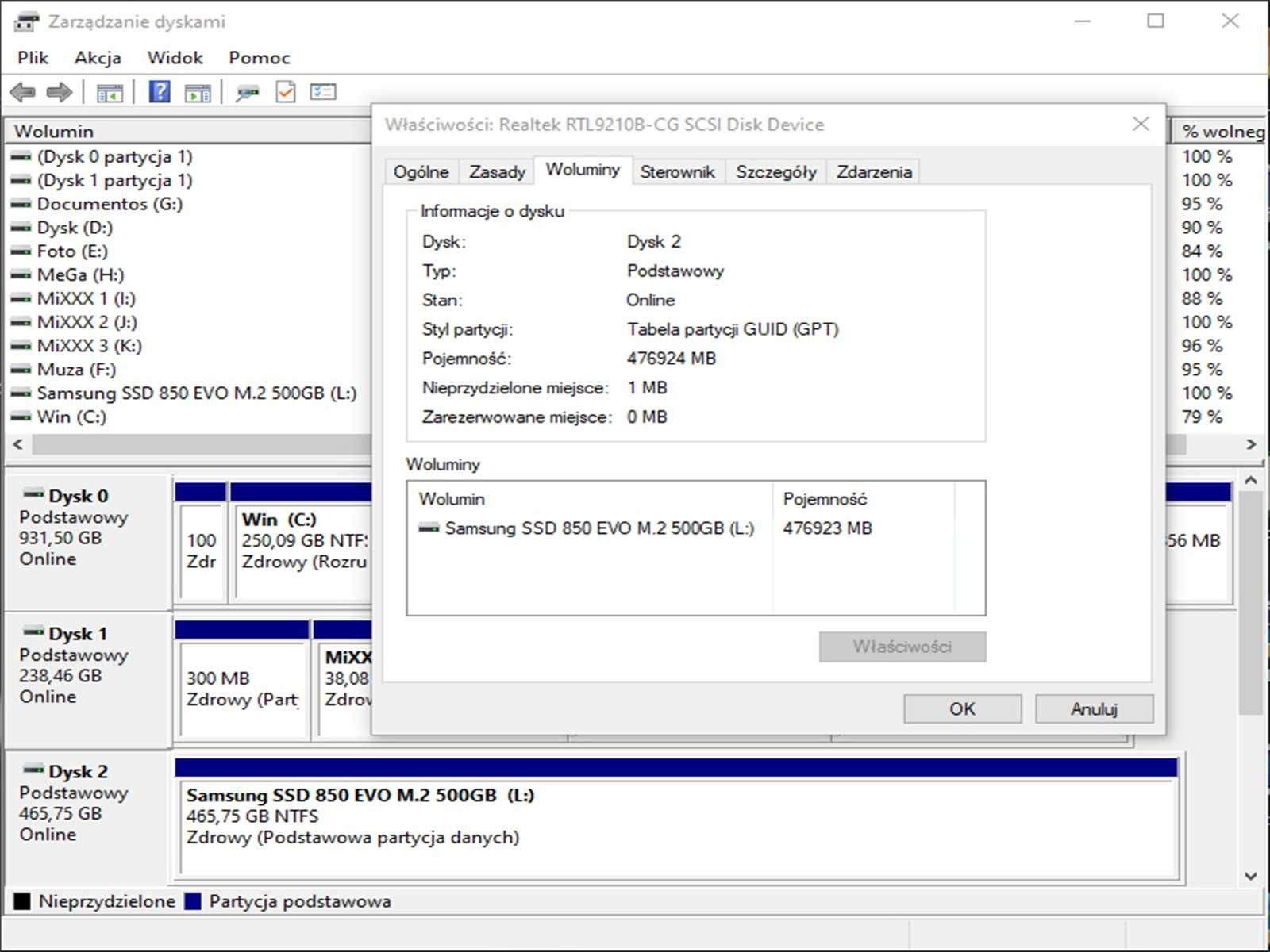Open the Zdarzenia tab
The height and width of the screenshot is (952, 1270).
(874, 172)
